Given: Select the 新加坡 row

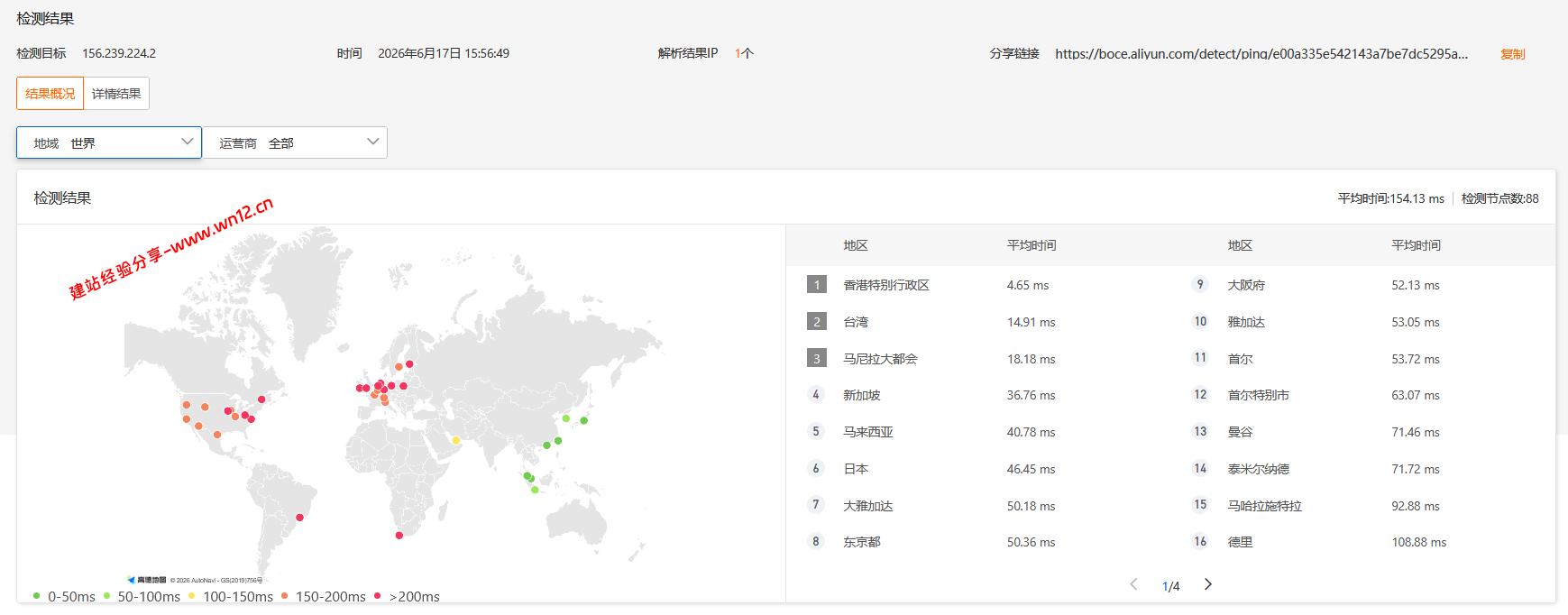Looking at the screenshot, I should coord(978,395).
